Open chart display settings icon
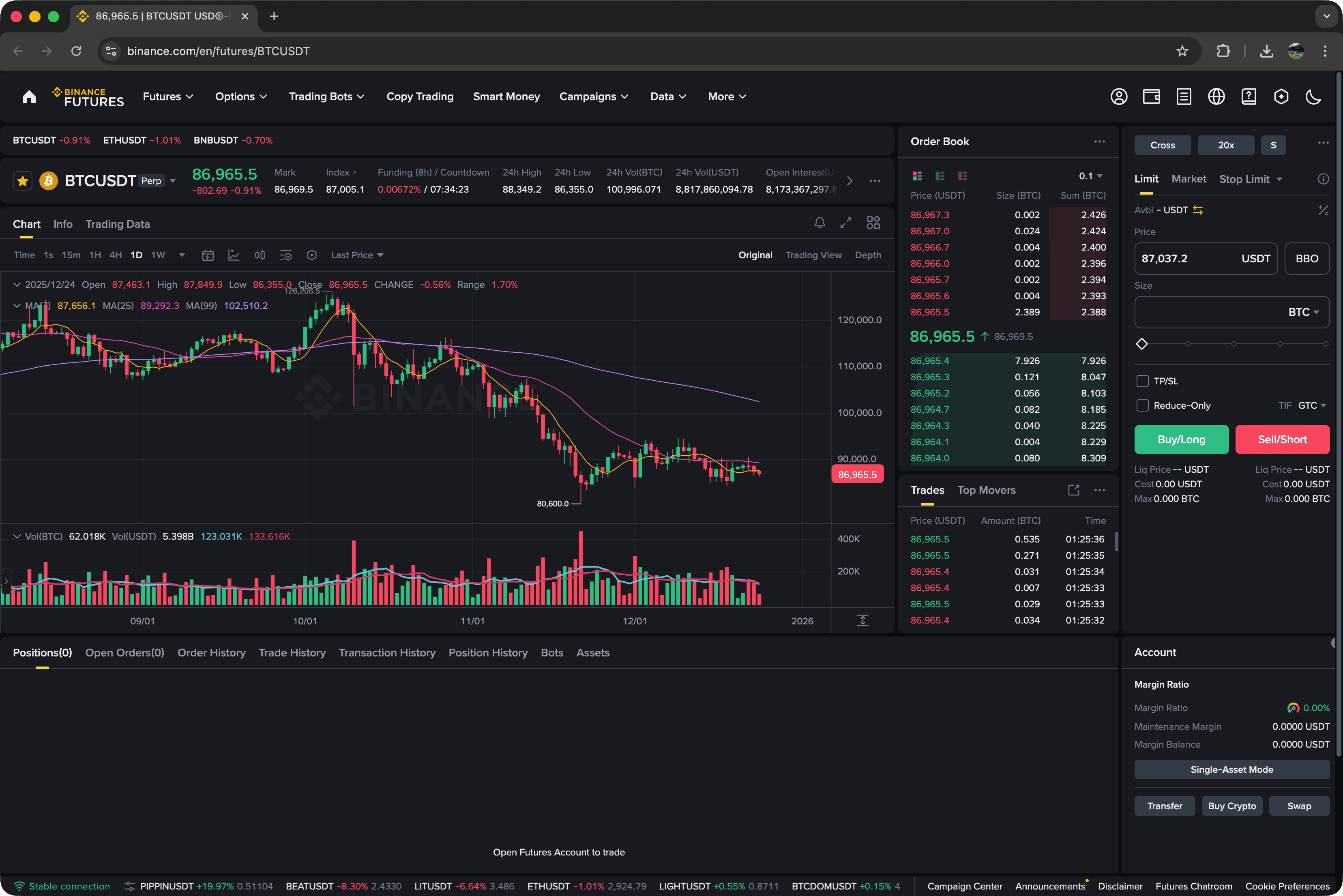Viewport: 1343px width, 896px height. point(286,255)
